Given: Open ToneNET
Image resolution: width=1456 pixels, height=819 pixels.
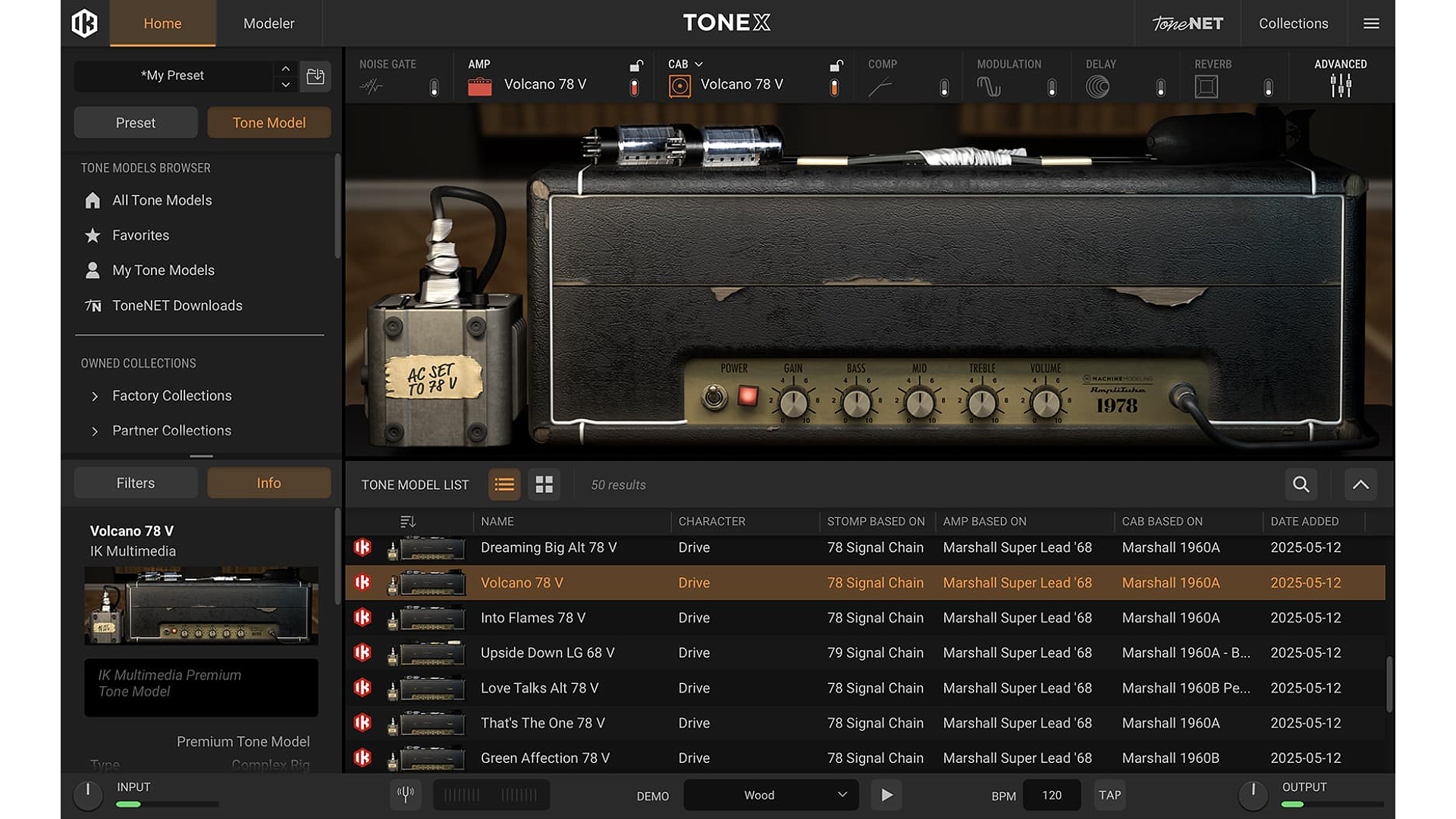Looking at the screenshot, I should pyautogui.click(x=1188, y=24).
